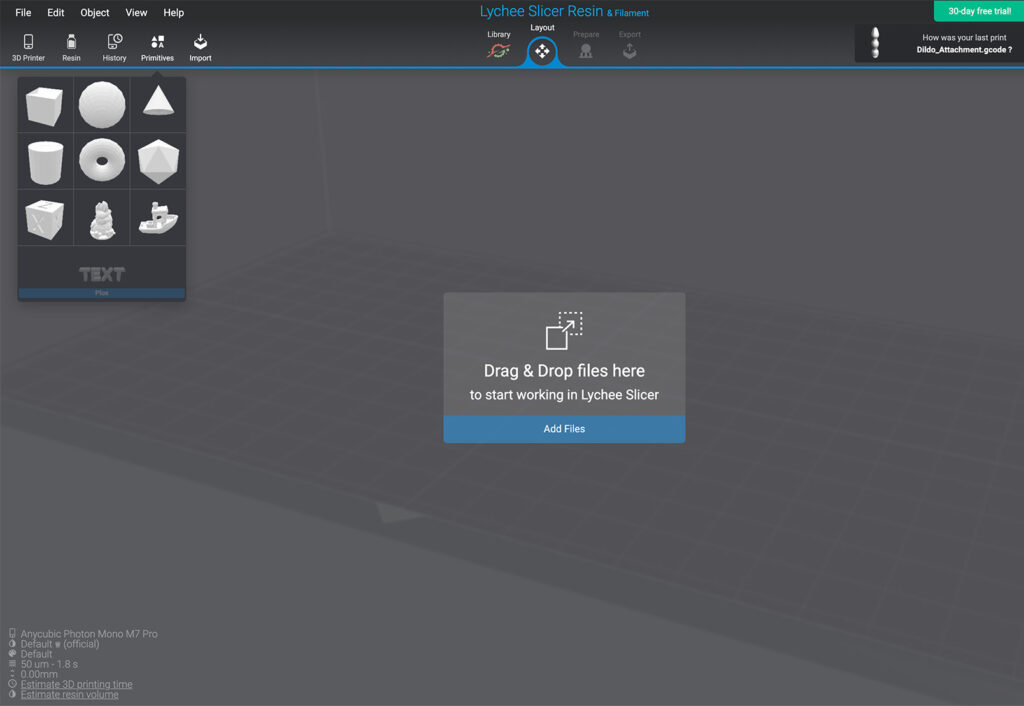Add the cone primitive

pos(158,102)
